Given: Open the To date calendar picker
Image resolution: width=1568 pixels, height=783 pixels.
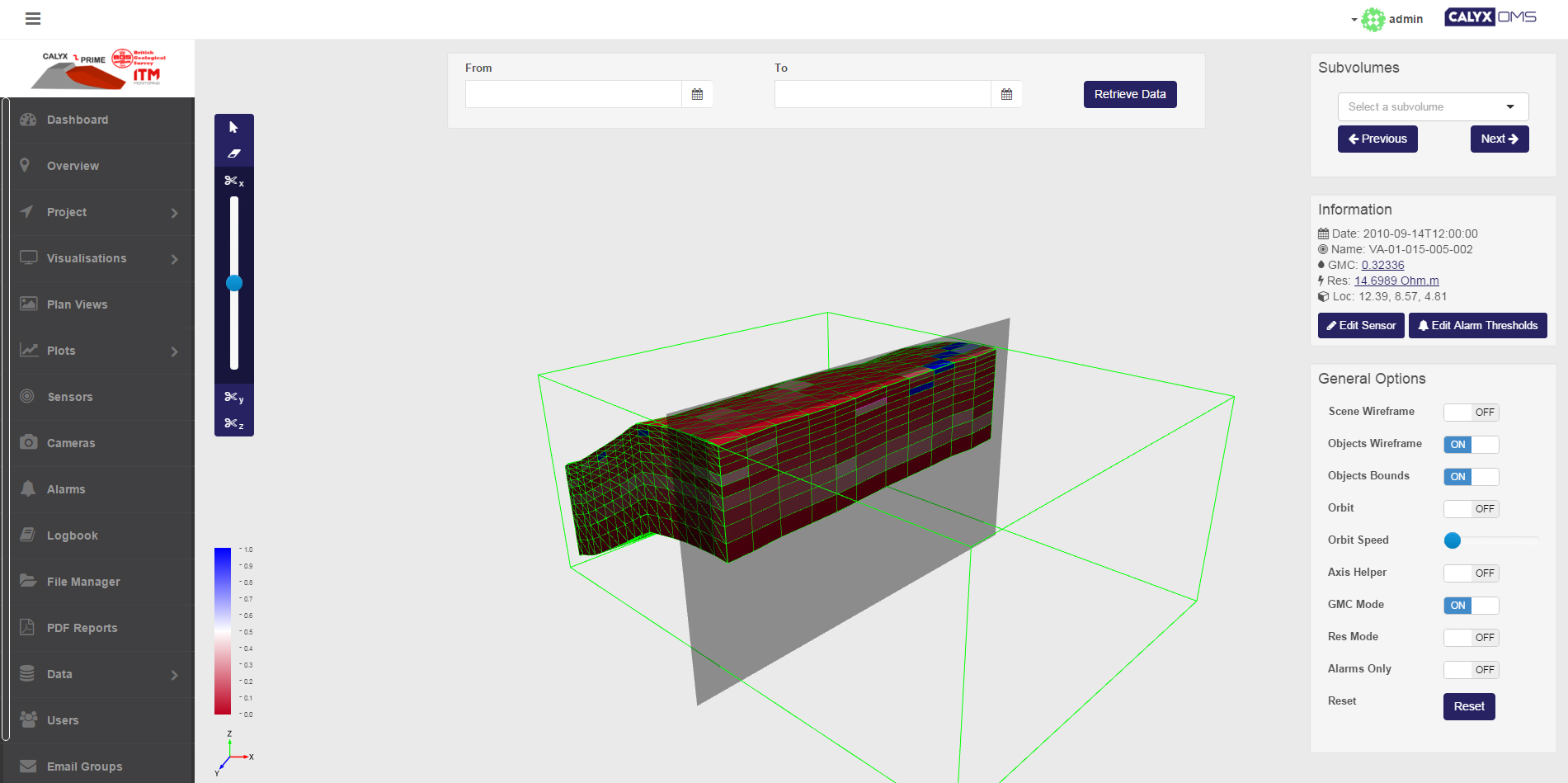Looking at the screenshot, I should 1006,95.
